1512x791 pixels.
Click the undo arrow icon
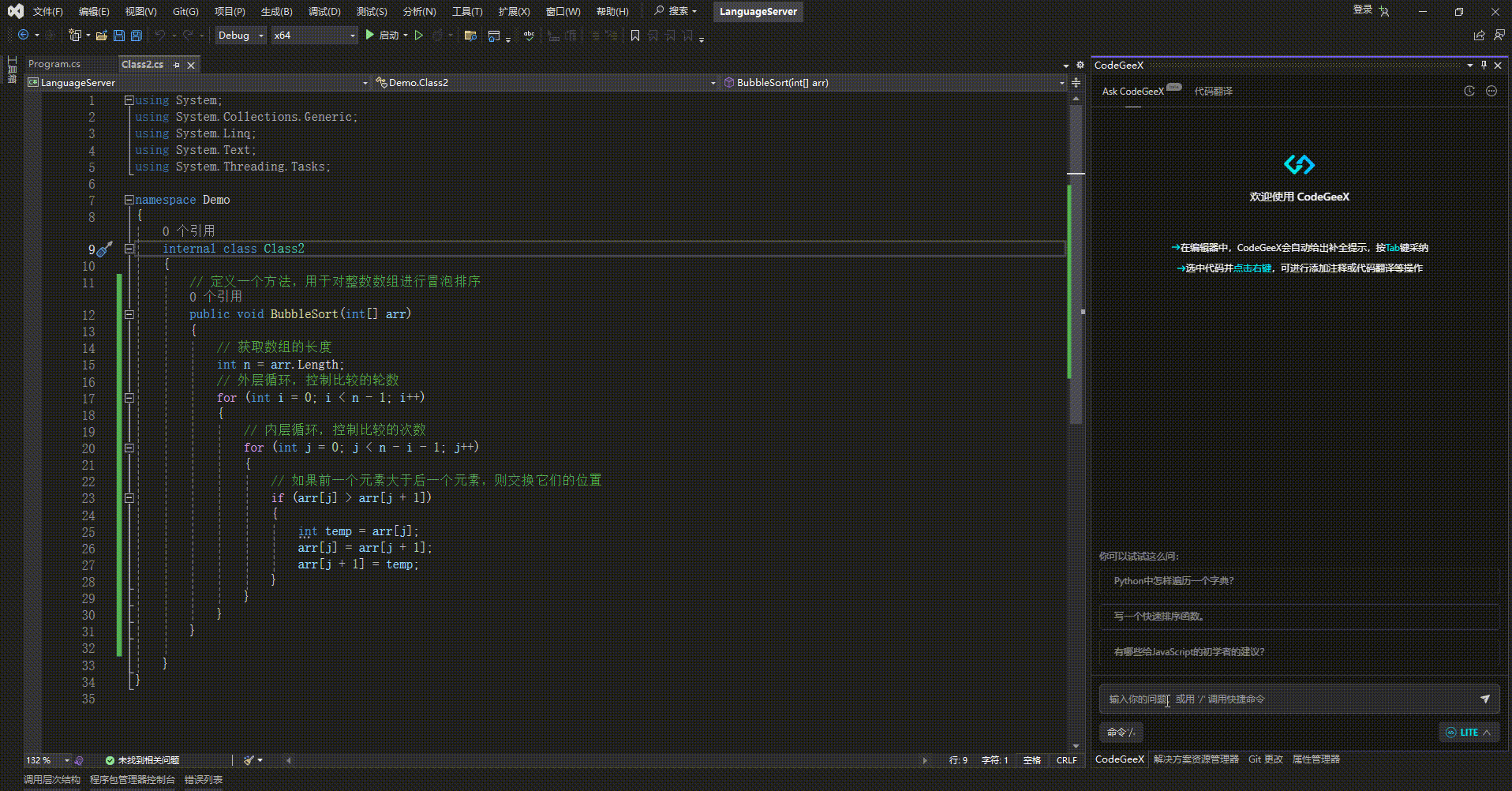click(160, 36)
